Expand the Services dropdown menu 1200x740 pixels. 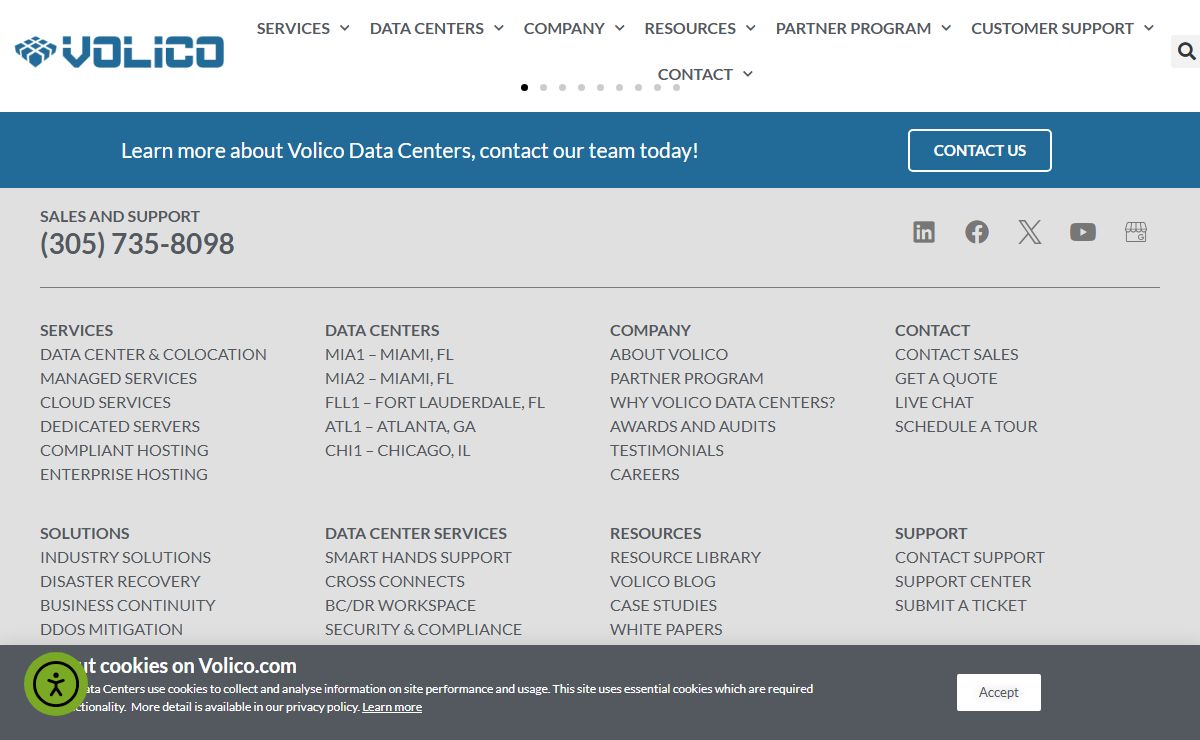(x=303, y=28)
